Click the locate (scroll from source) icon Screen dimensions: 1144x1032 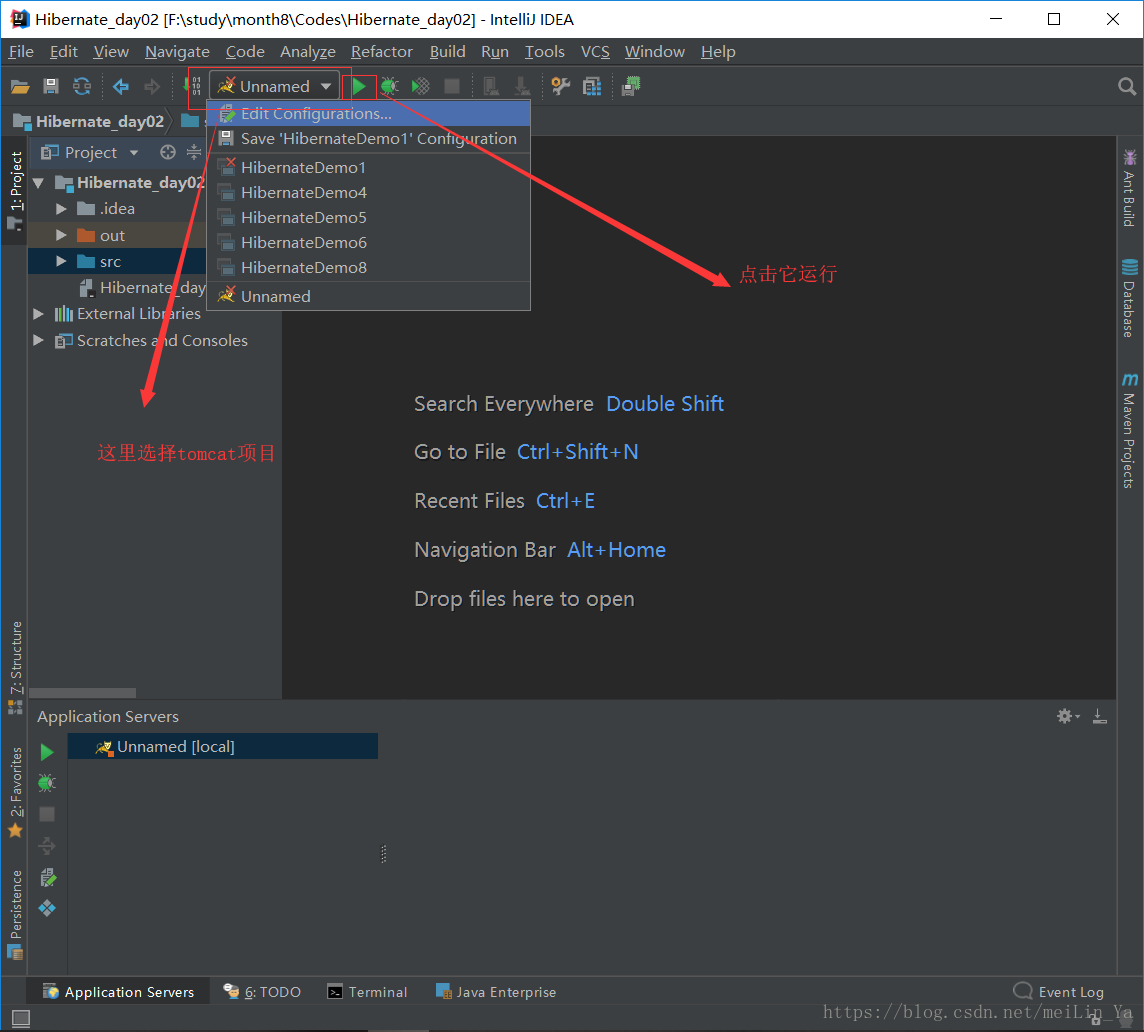[168, 153]
